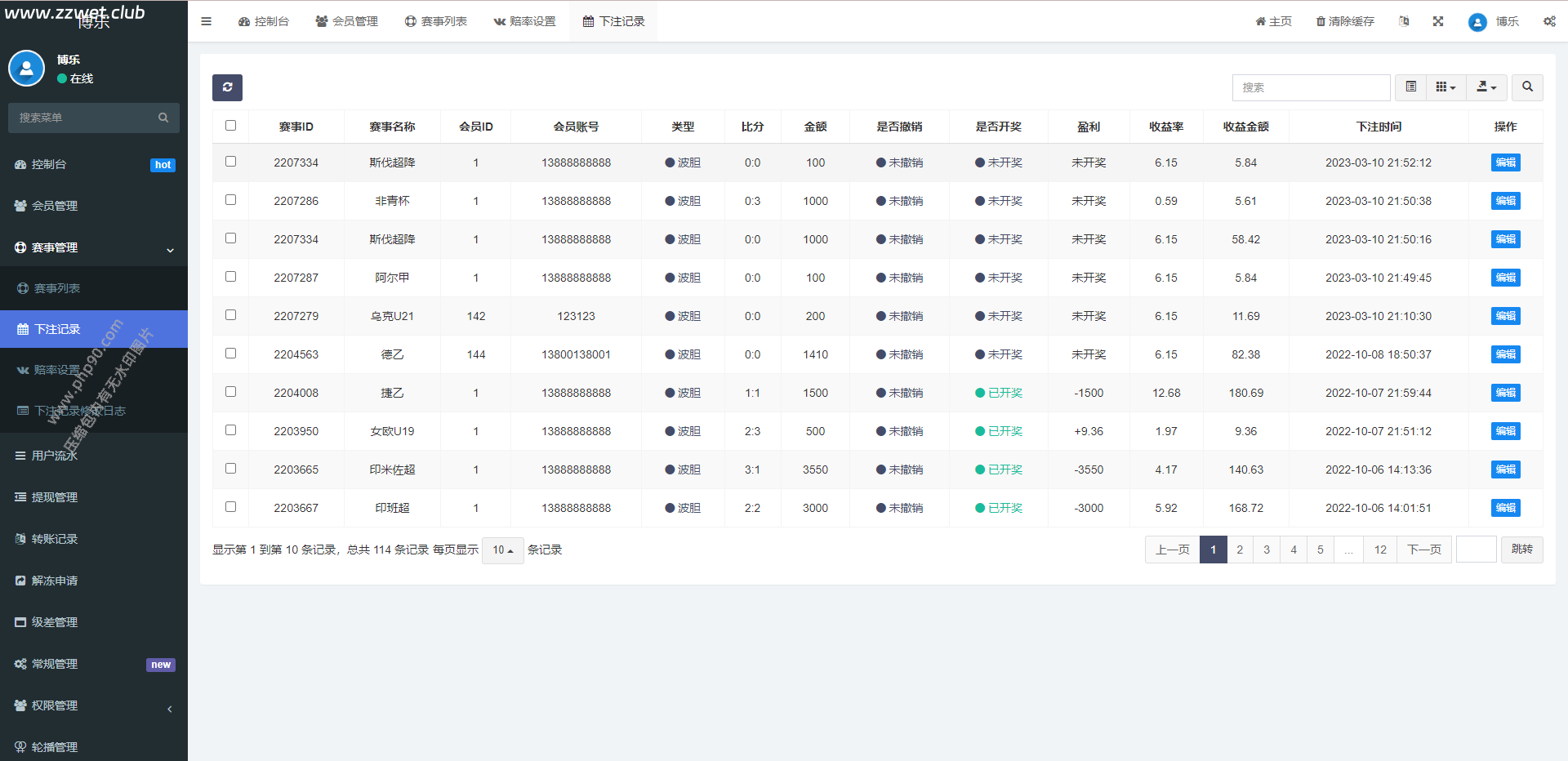
Task: Toggle the card view icon
Action: point(1410,87)
